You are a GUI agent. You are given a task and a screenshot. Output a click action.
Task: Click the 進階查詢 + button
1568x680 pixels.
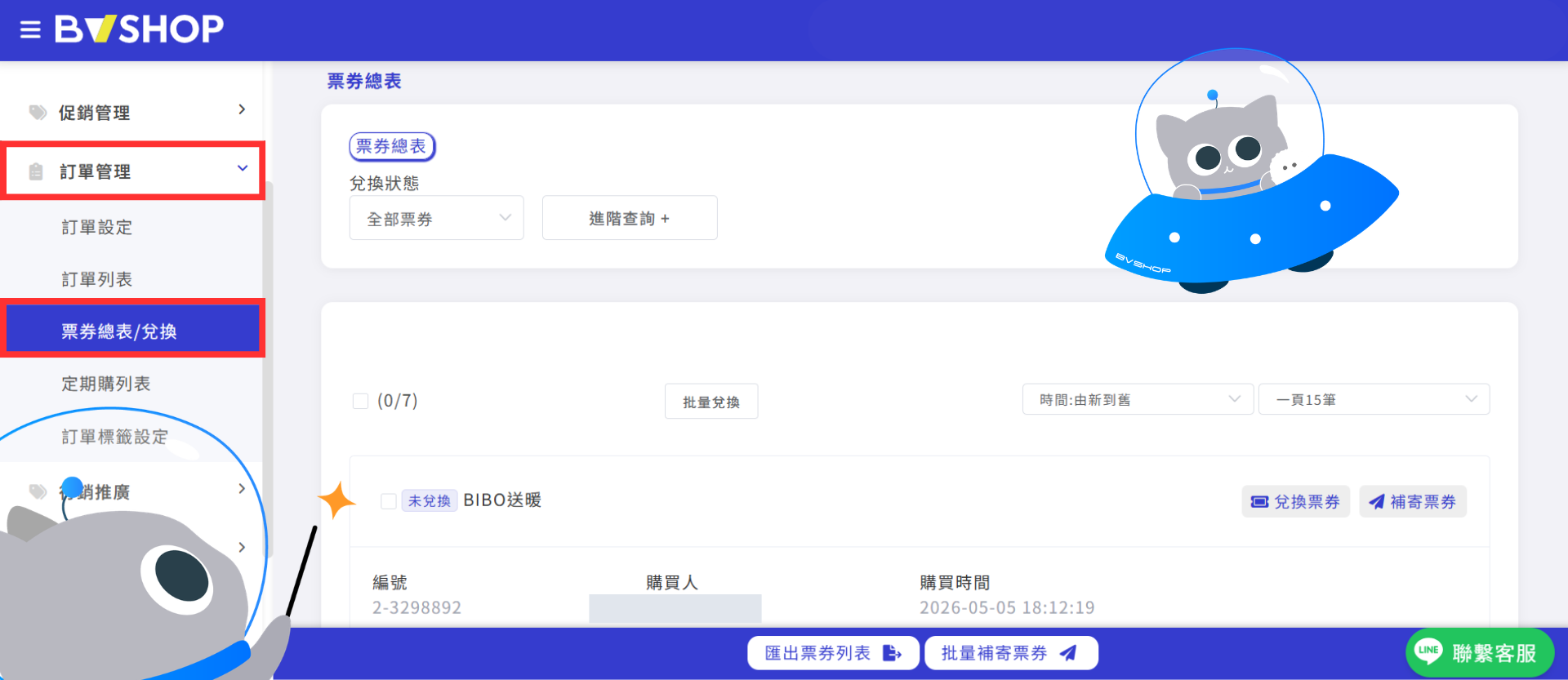[630, 218]
